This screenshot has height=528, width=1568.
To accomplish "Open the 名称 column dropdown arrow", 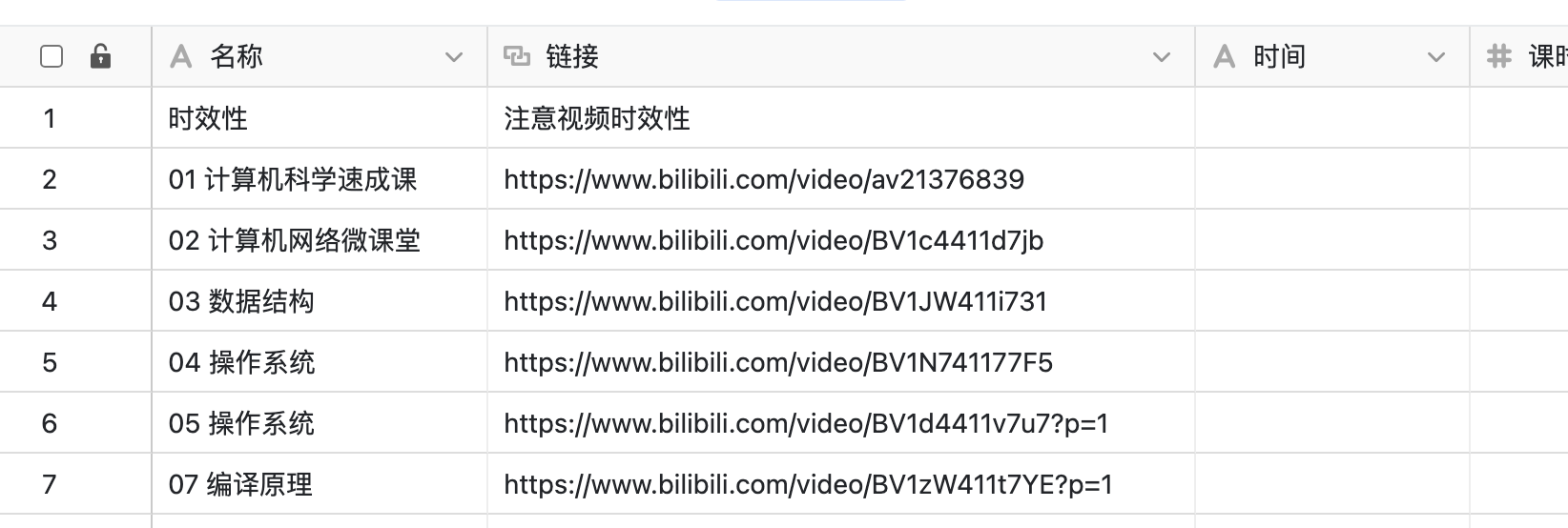I will pos(454,57).
